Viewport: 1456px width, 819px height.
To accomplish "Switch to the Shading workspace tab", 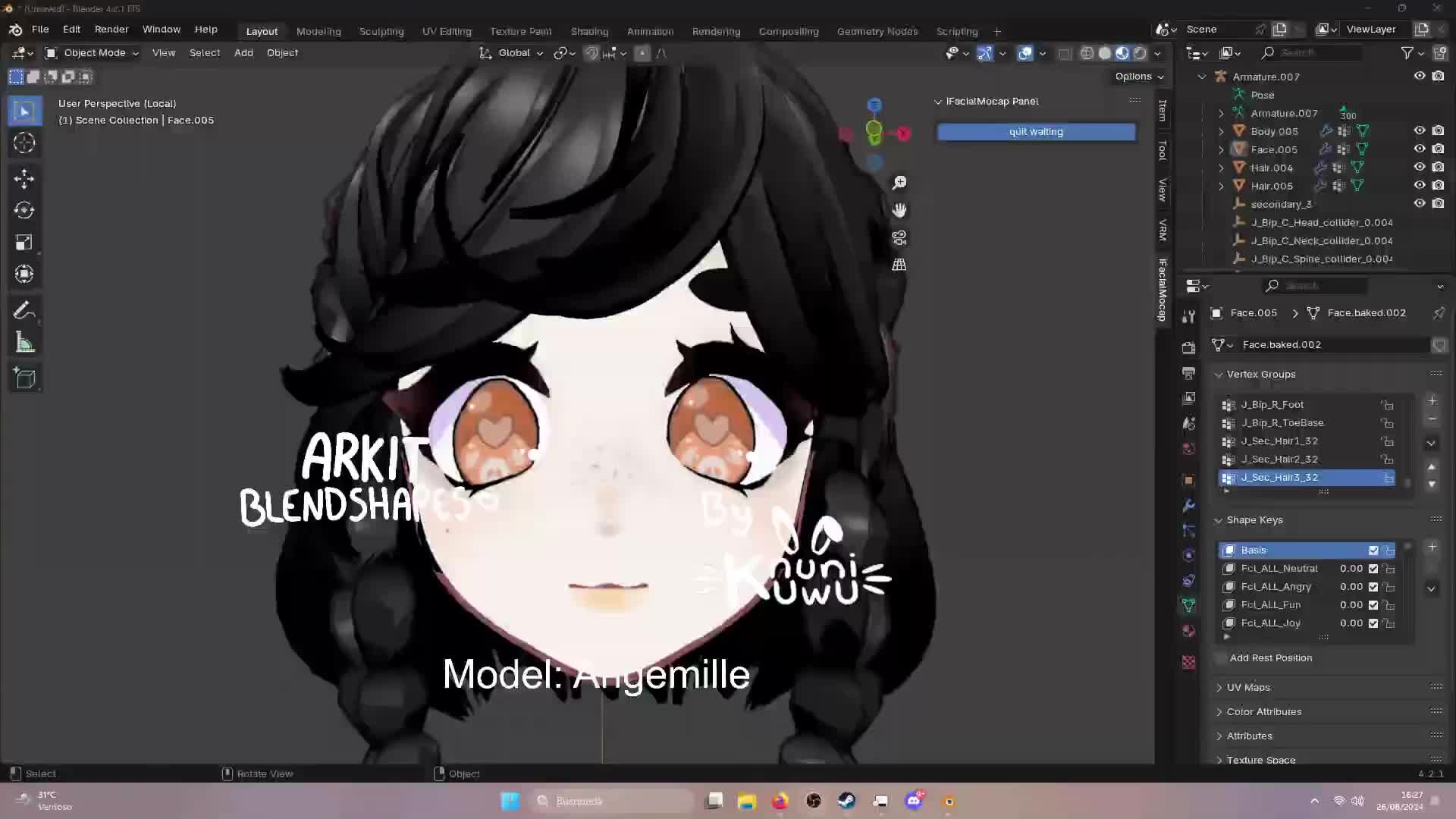I will [589, 31].
